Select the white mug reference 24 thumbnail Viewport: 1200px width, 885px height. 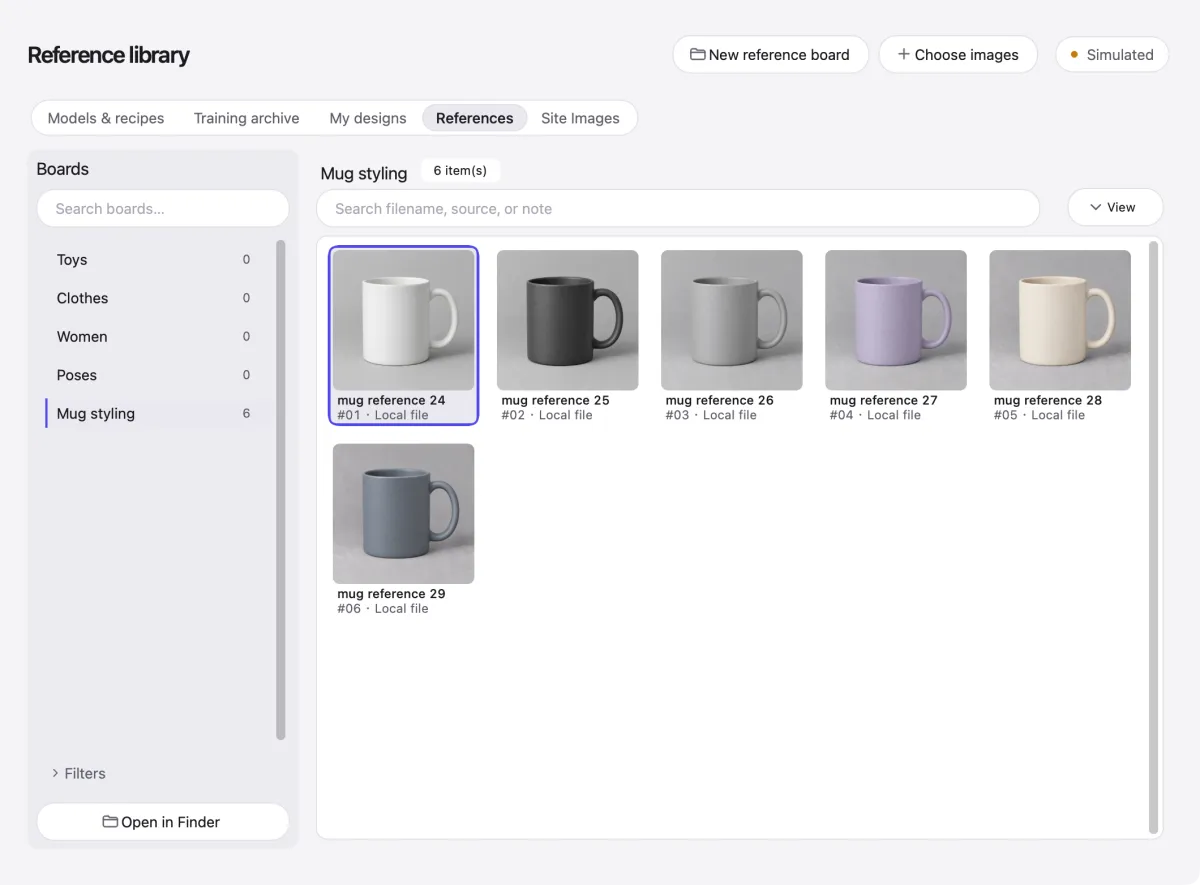pyautogui.click(x=404, y=320)
